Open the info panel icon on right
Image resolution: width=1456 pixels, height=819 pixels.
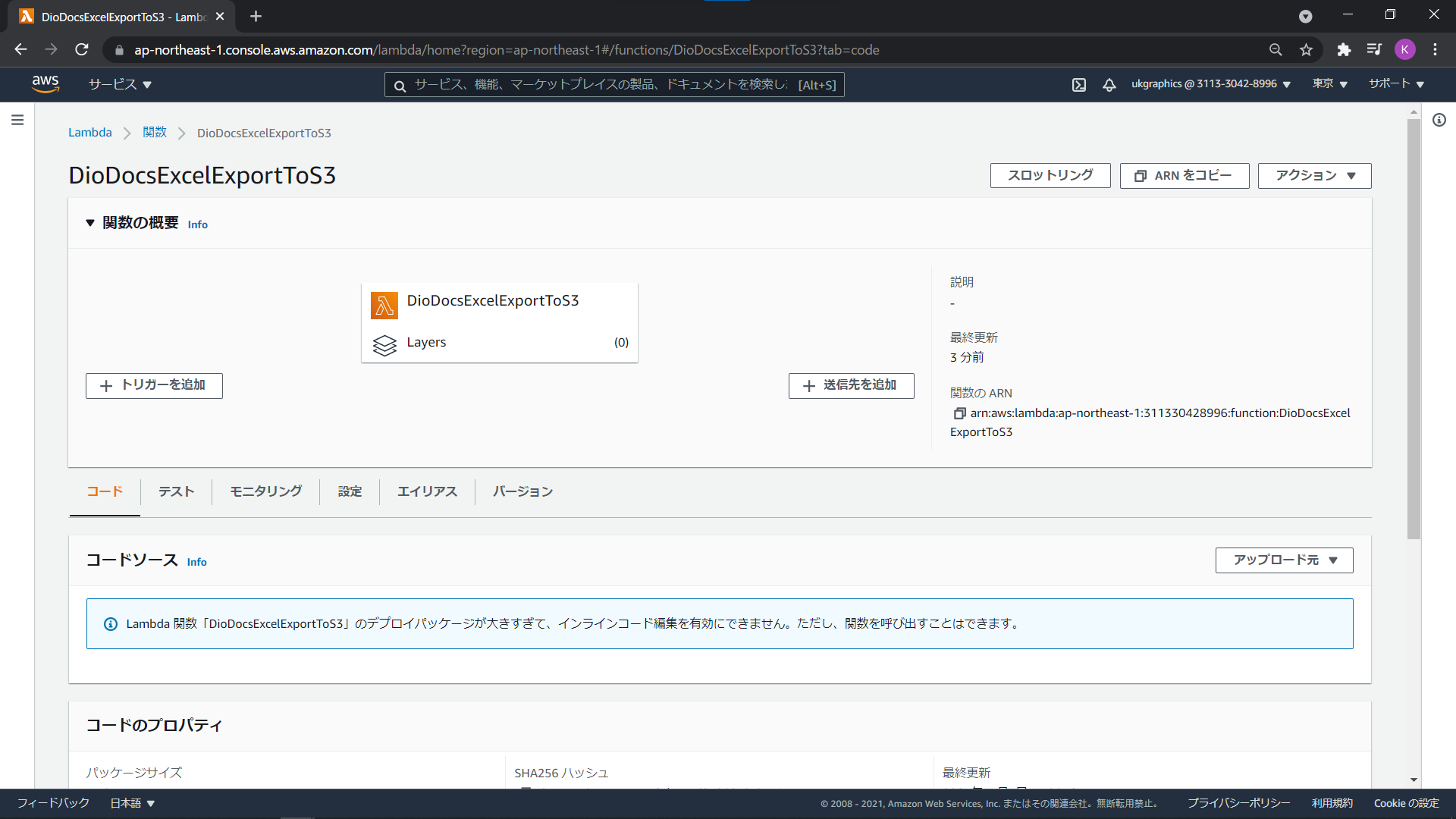[x=1439, y=120]
